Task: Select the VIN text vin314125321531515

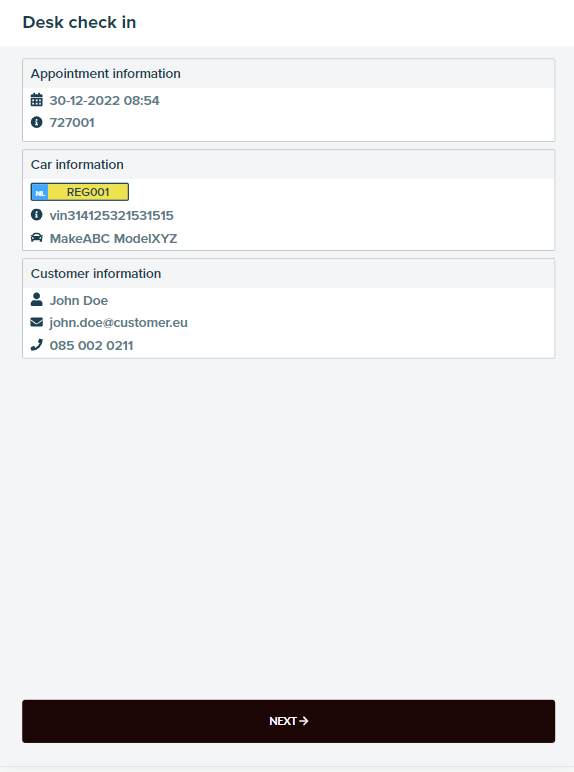Action: point(112,216)
